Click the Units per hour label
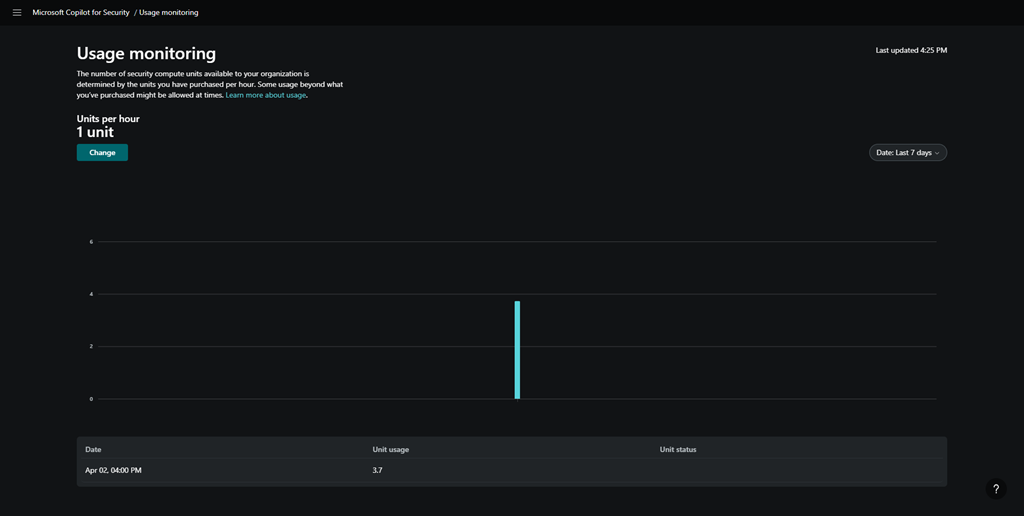The height and width of the screenshot is (516, 1024). tap(108, 118)
